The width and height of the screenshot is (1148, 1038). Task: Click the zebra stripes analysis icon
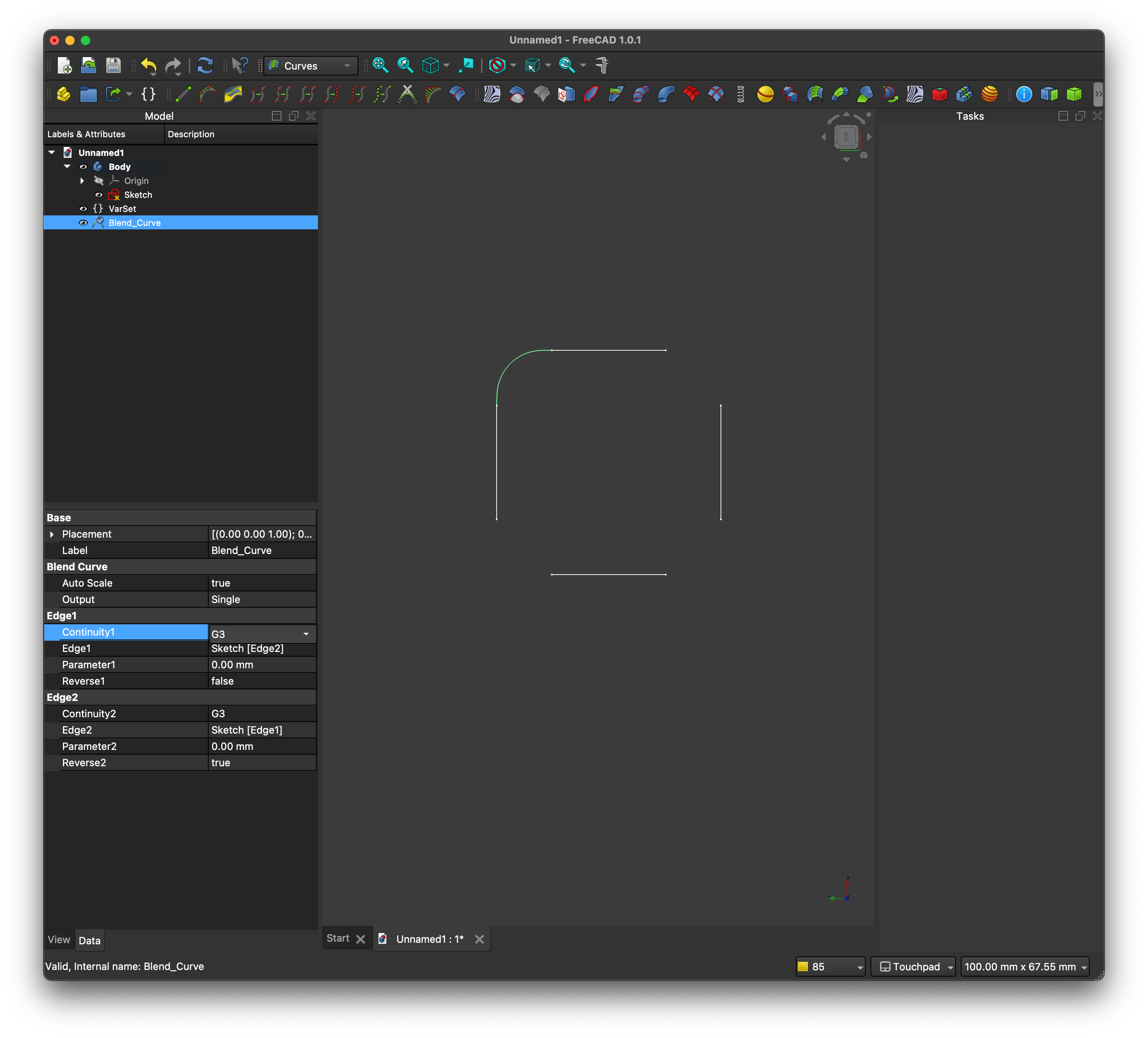coord(492,94)
